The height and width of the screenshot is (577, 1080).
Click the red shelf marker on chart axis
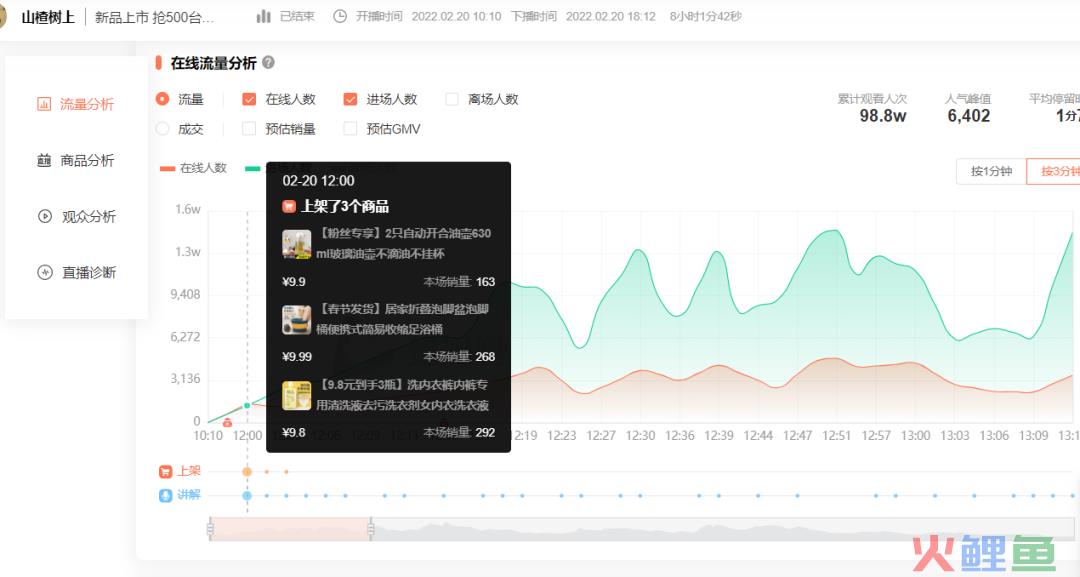click(227, 423)
